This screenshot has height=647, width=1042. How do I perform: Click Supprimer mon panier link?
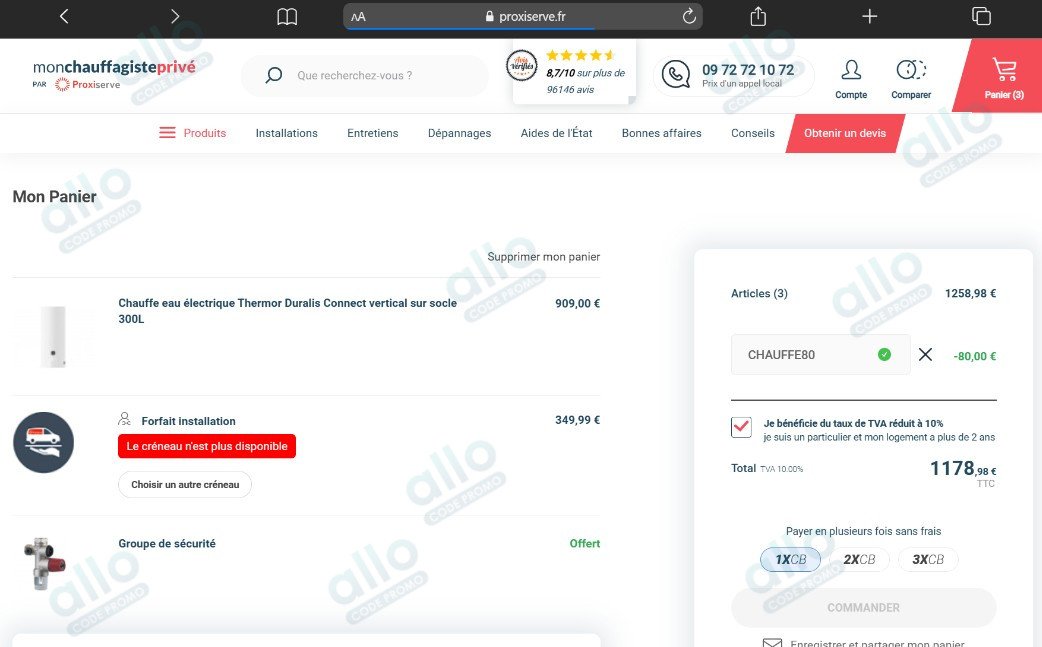[x=543, y=256]
